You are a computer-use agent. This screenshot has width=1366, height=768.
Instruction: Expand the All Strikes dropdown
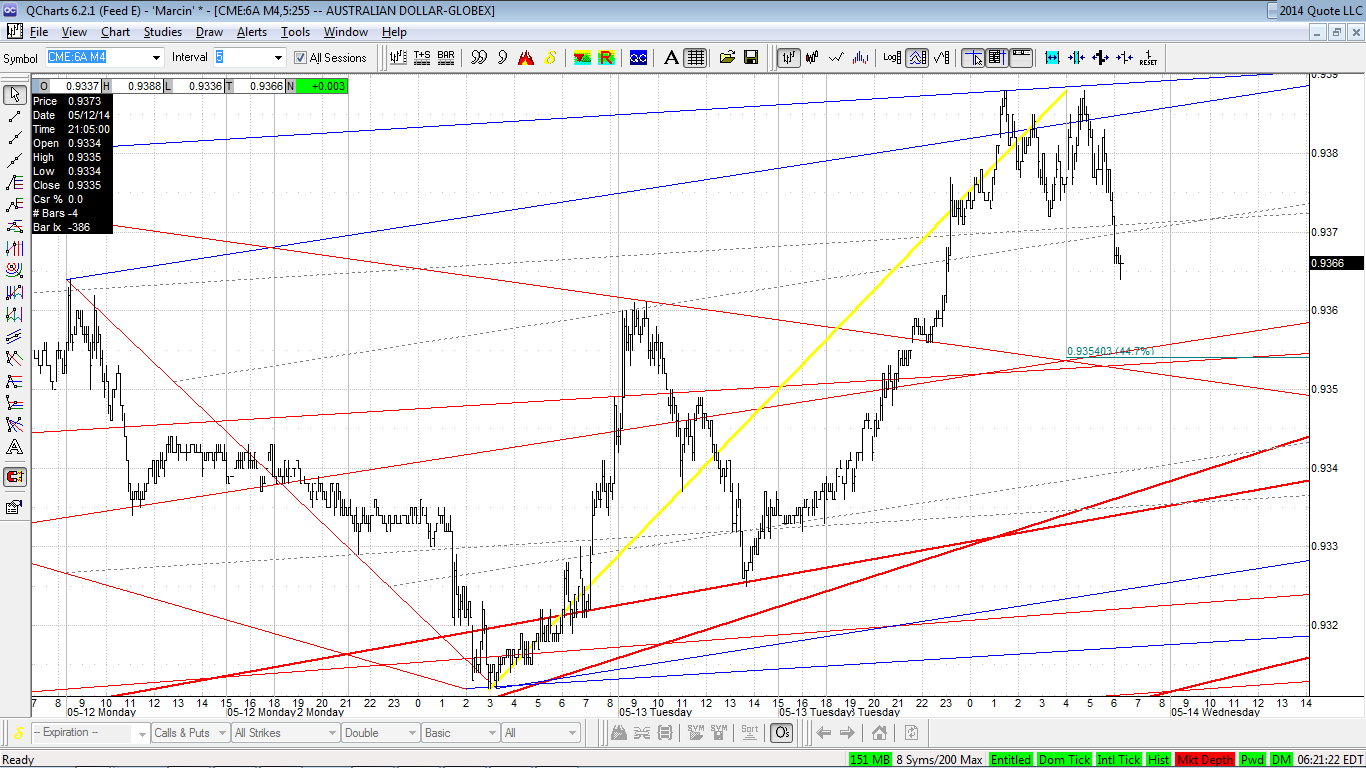333,733
